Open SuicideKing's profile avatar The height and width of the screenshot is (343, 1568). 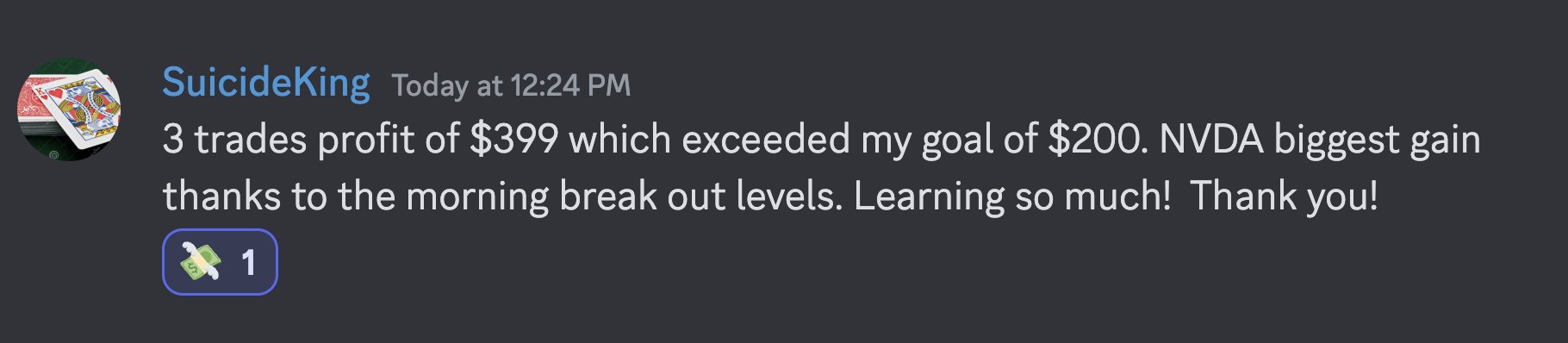tap(69, 109)
